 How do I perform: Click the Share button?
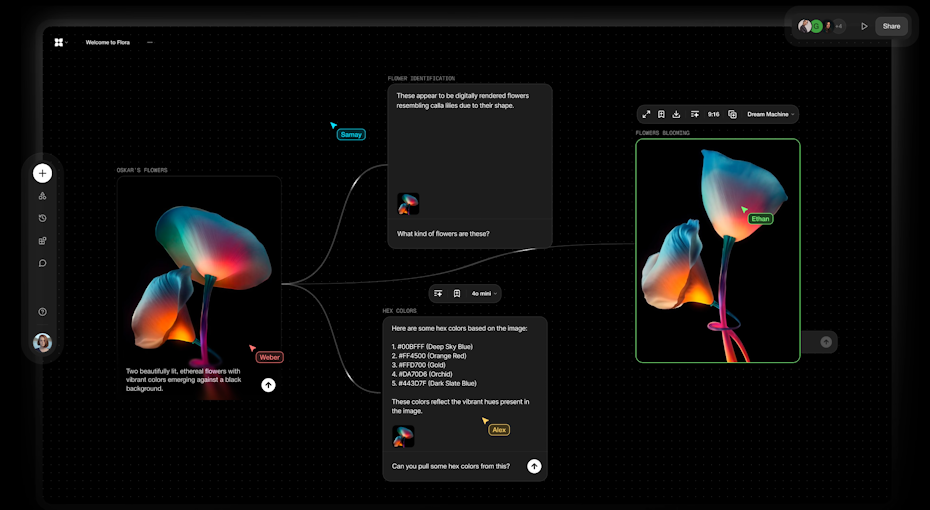click(x=891, y=26)
